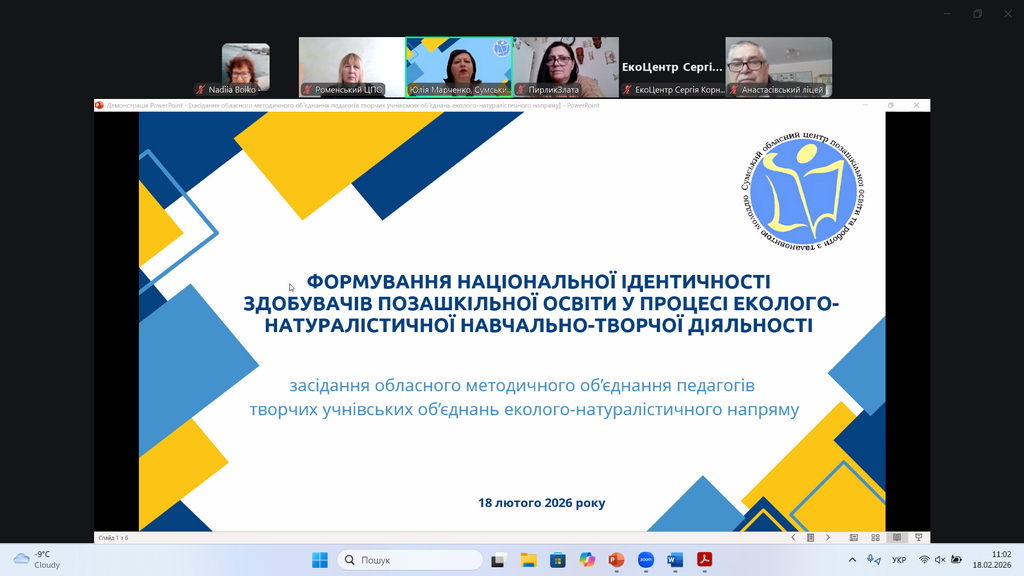The width and height of the screenshot is (1024, 576).
Task: Click the Microsoft Store taskbar icon
Action: [557, 560]
